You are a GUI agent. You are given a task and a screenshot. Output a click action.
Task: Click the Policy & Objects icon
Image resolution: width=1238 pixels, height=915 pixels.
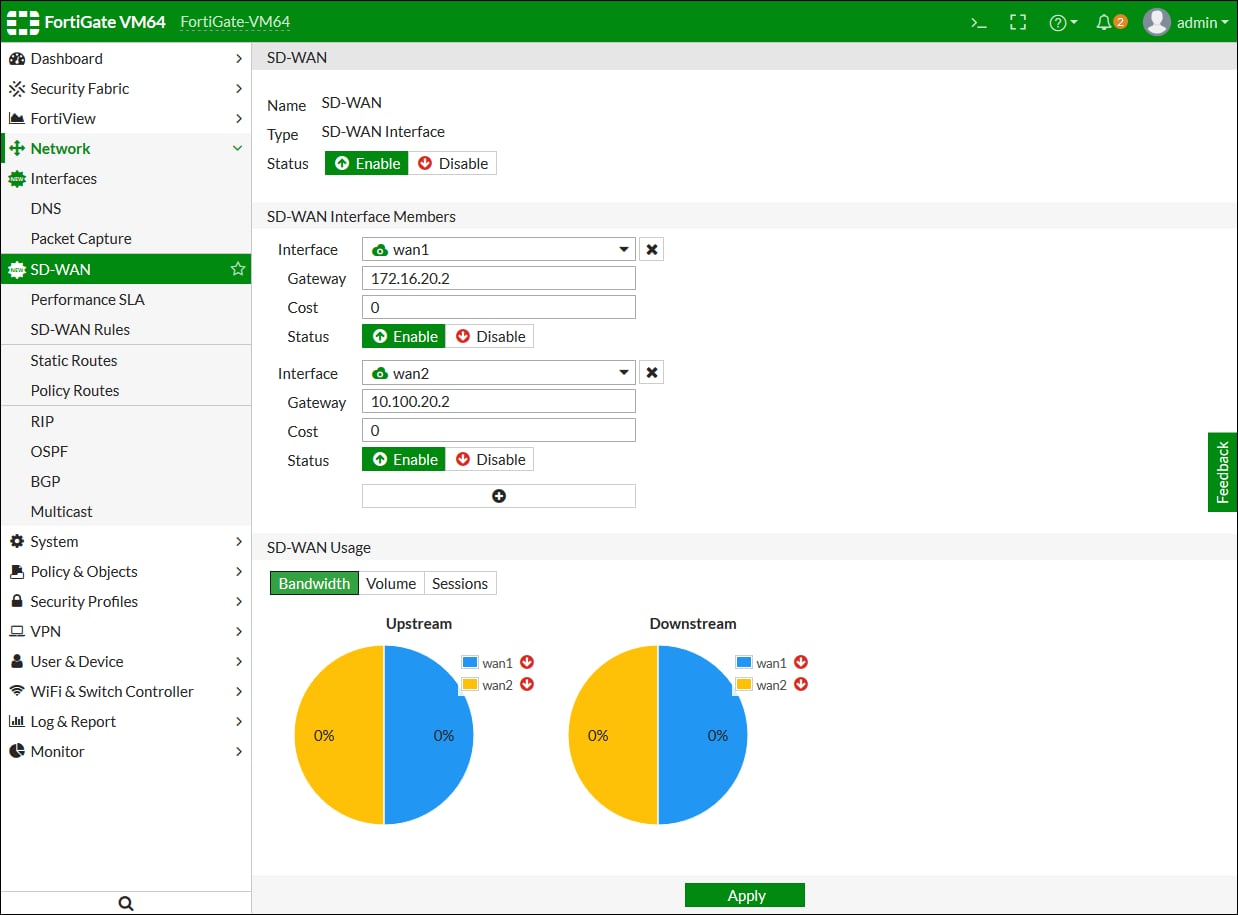coord(16,572)
